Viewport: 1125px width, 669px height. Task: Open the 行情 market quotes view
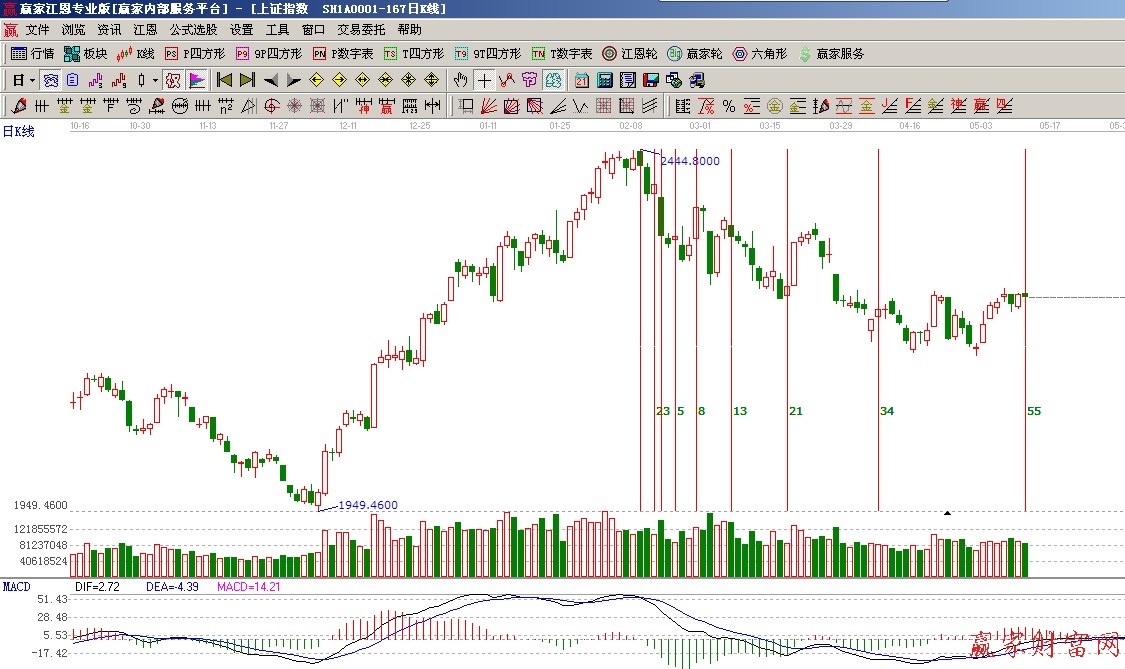coord(32,54)
